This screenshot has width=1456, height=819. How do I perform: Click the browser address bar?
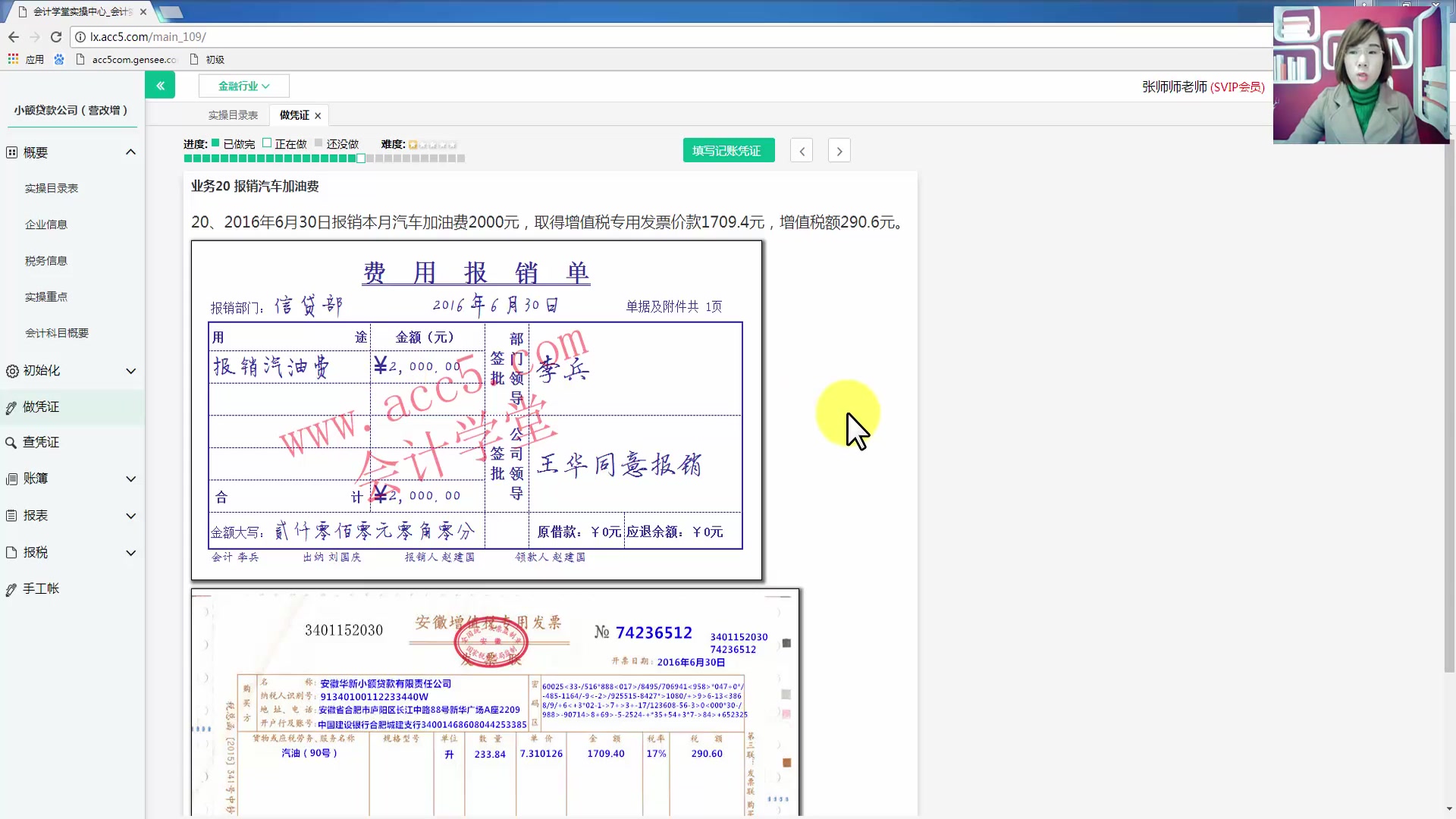click(x=303, y=36)
